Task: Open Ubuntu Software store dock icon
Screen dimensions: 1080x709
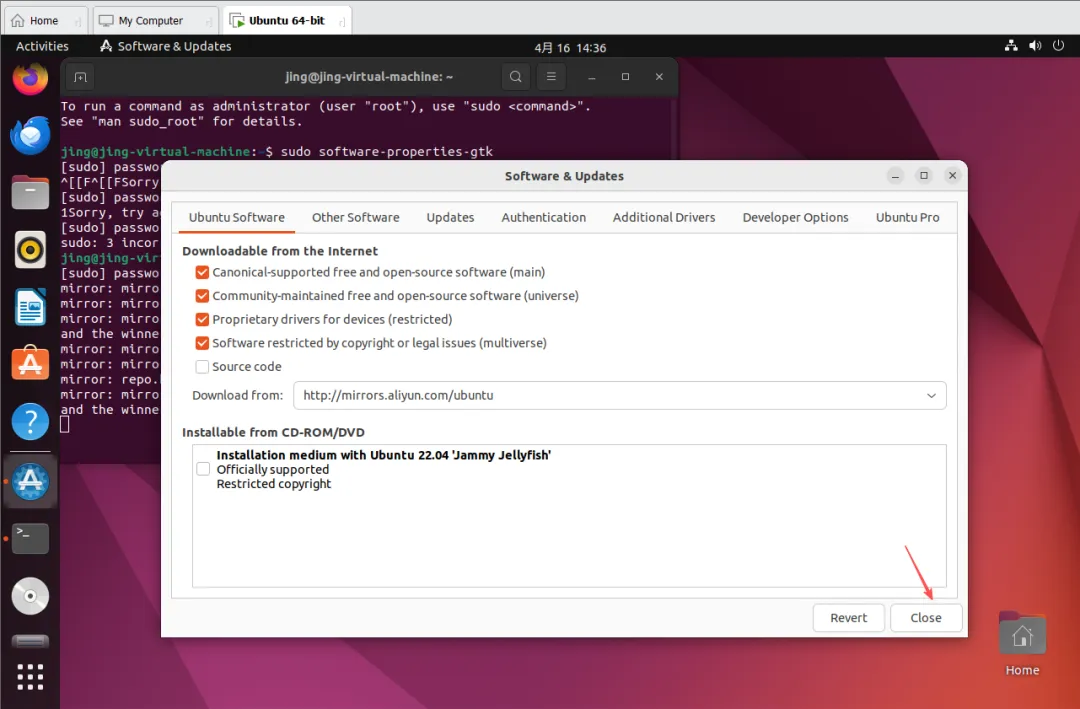Action: [30, 363]
